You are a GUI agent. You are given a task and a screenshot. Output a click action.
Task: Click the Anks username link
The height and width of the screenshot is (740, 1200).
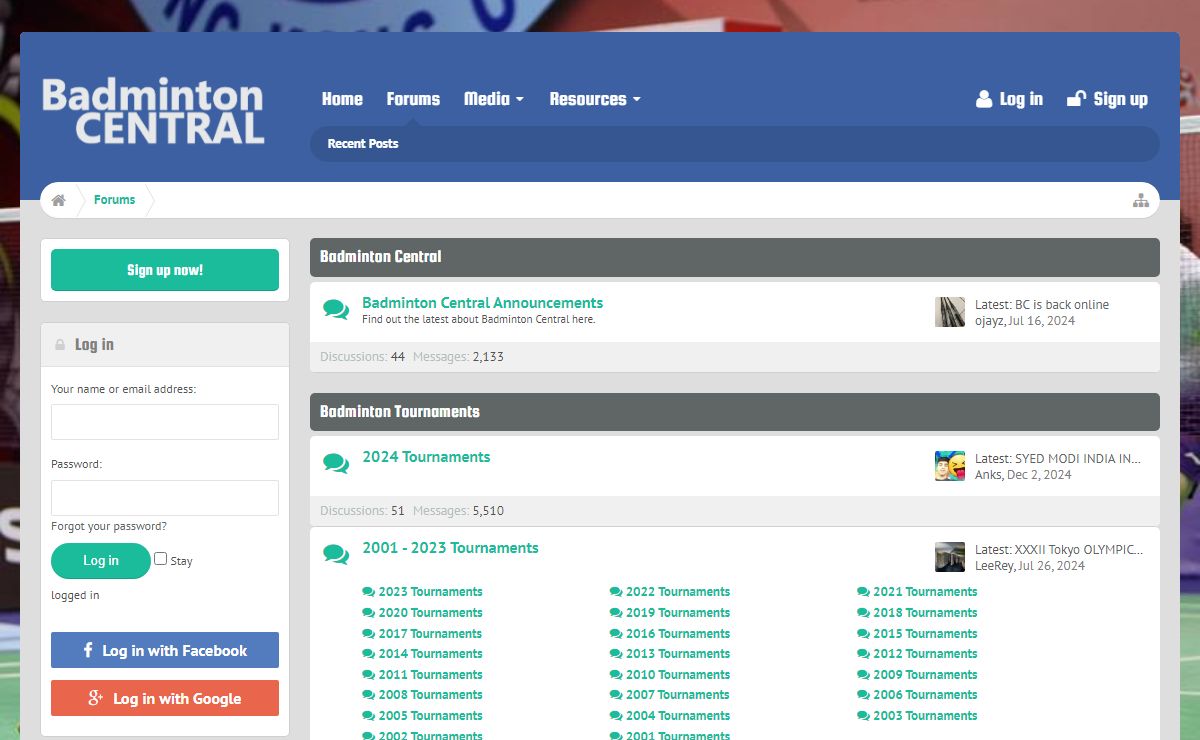tap(988, 475)
